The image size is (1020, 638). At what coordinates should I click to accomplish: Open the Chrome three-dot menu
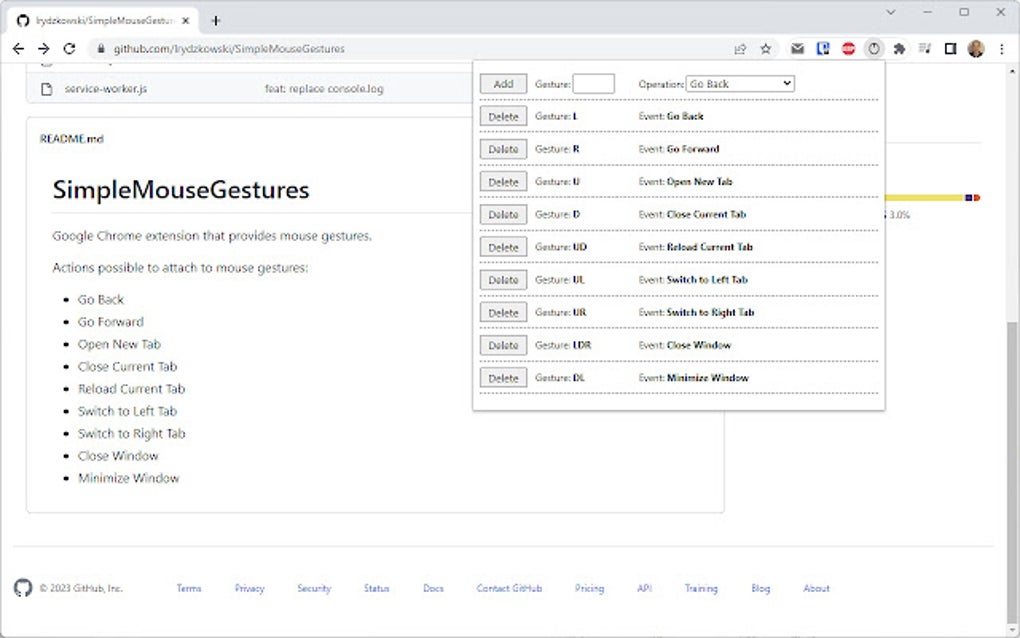[x=1002, y=48]
